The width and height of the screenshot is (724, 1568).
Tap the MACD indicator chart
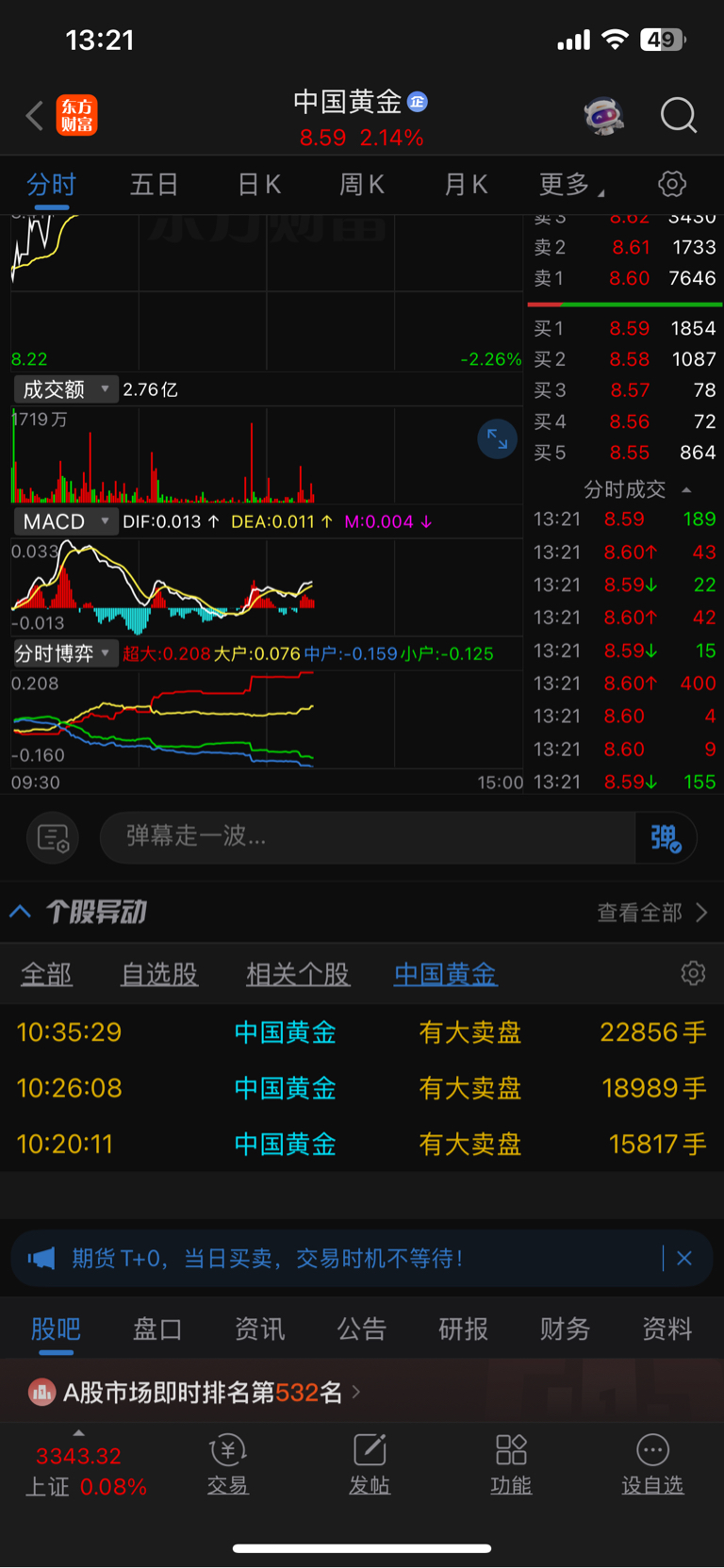267,586
